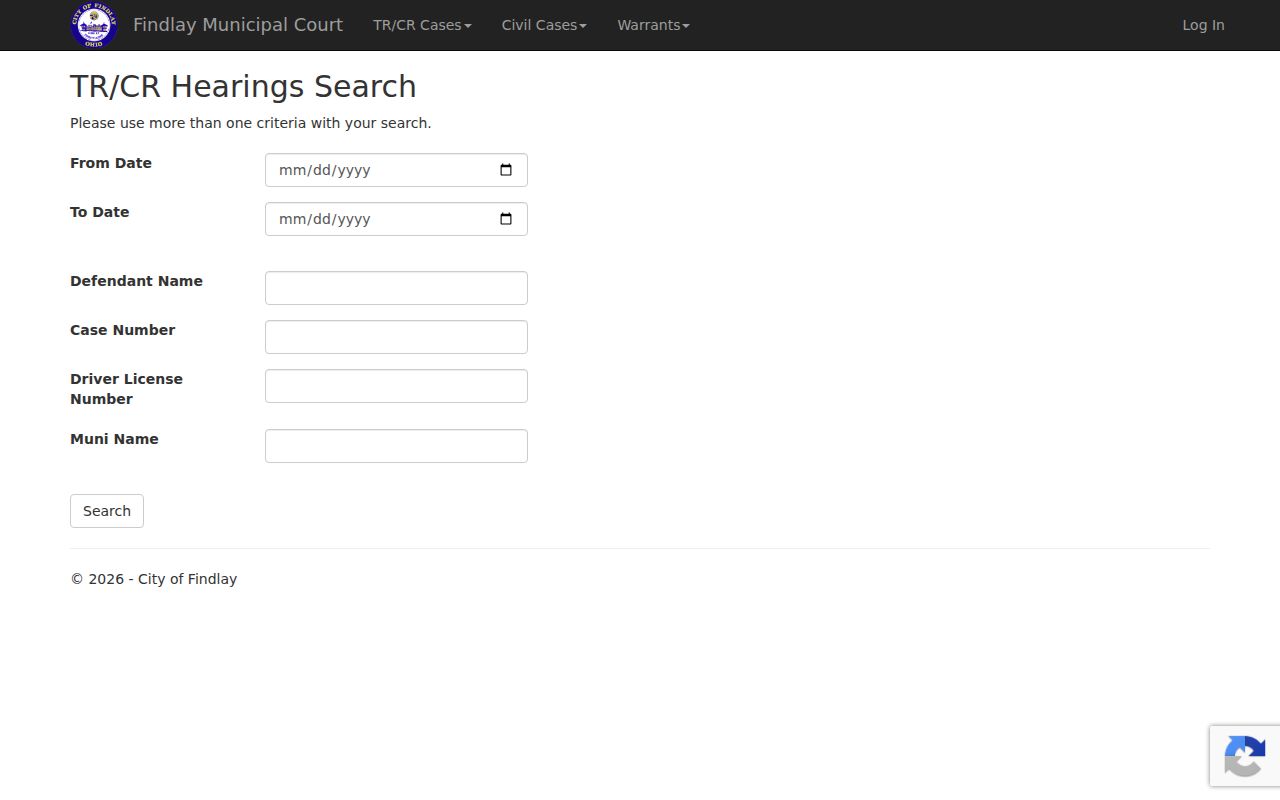Click the Defendant Name text field
This screenshot has width=1280, height=800.
pyautogui.click(x=396, y=288)
